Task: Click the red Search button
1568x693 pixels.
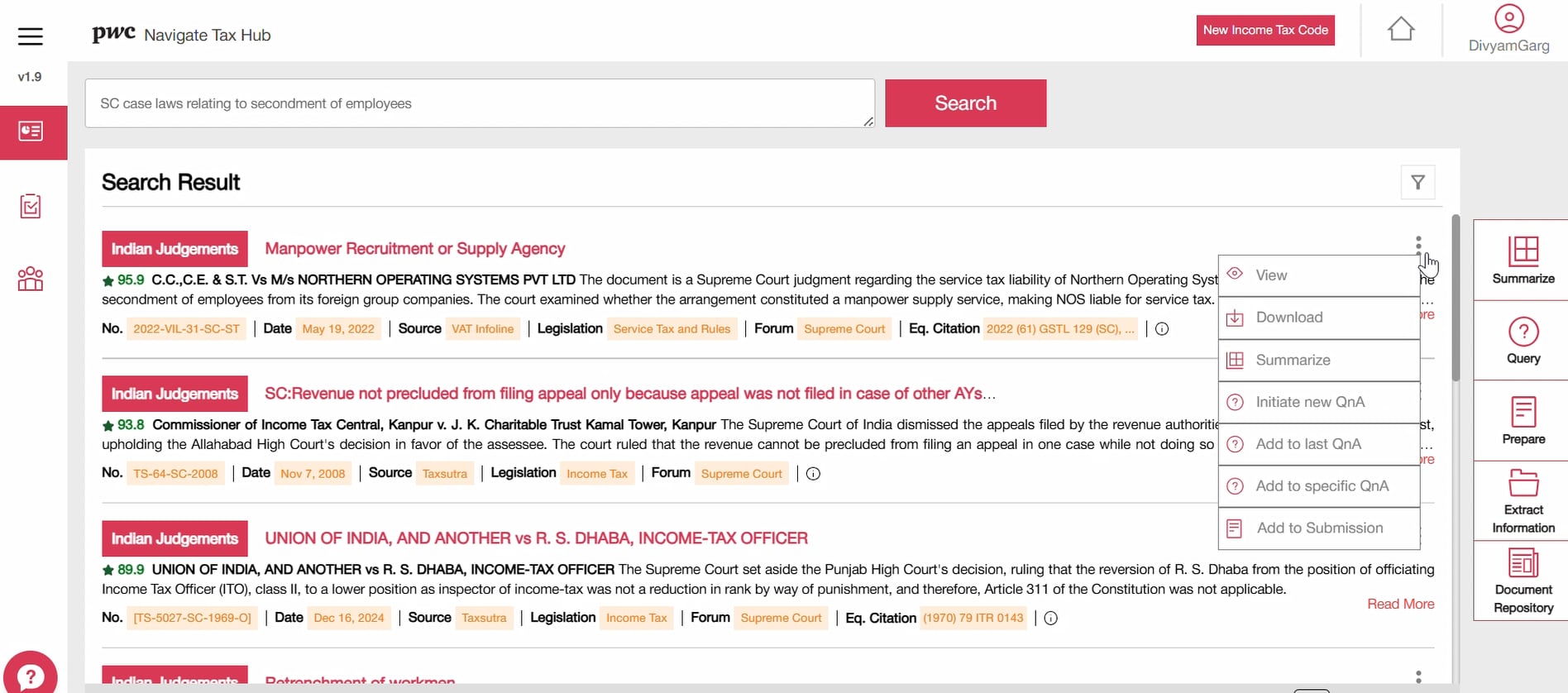Action: (x=965, y=103)
